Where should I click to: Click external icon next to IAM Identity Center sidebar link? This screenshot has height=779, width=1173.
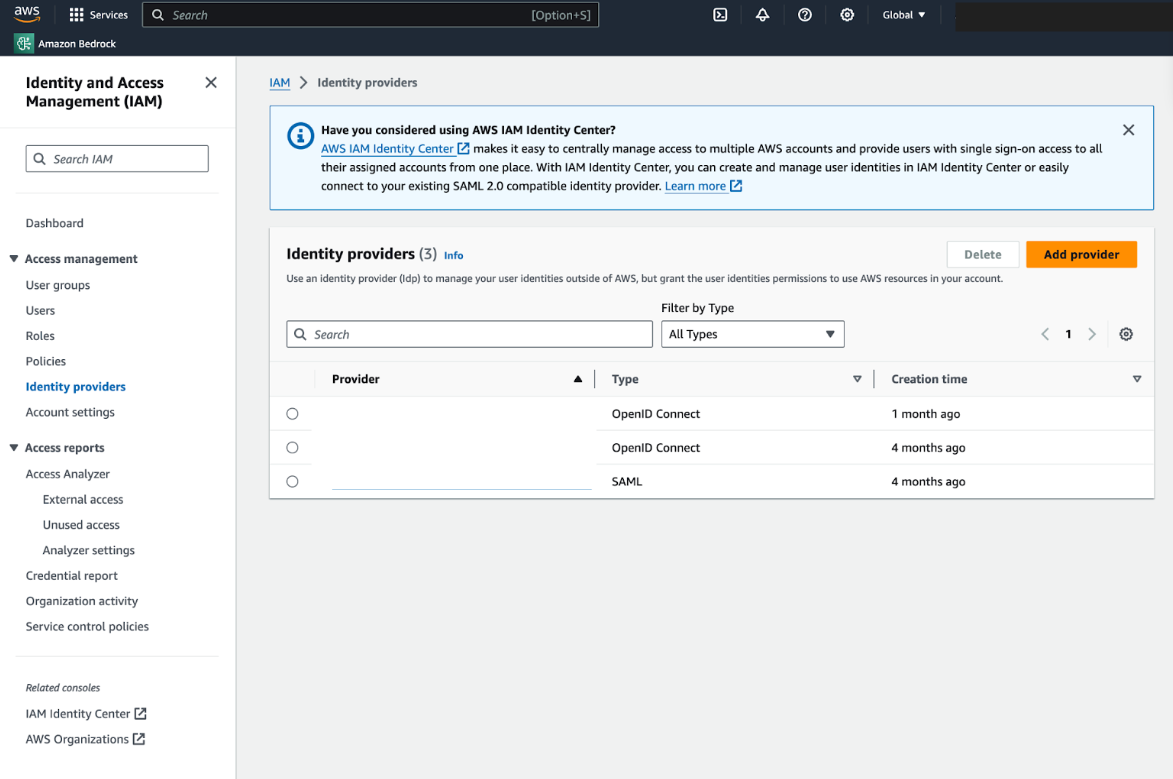141,713
